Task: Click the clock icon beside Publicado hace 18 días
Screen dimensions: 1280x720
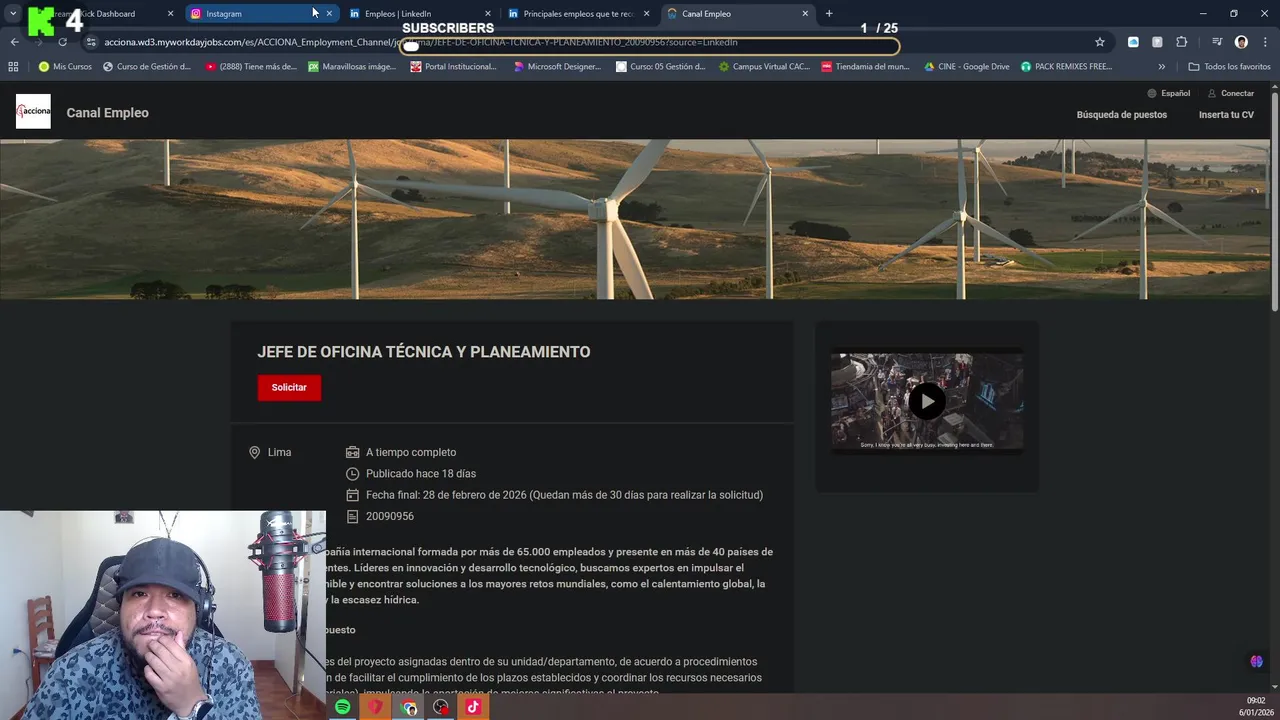Action: point(352,474)
